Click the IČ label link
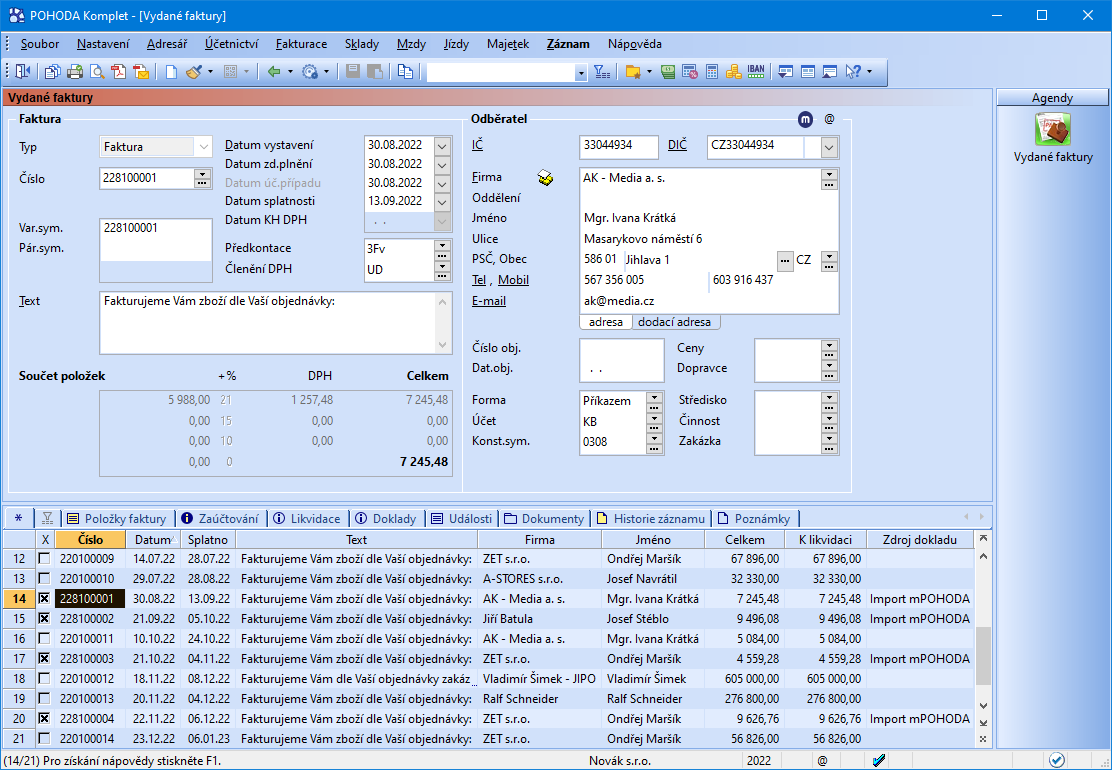The width and height of the screenshot is (1112, 770). point(477,145)
